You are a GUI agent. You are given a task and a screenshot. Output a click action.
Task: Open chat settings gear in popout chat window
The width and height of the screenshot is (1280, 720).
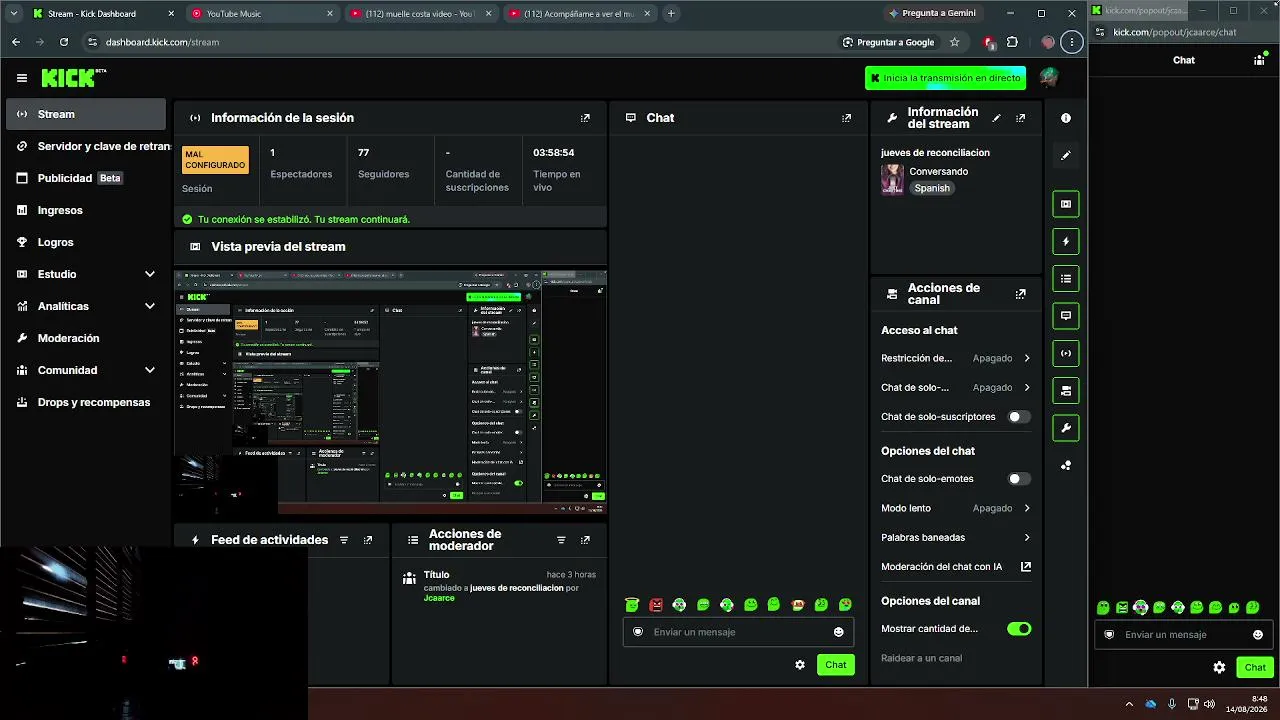click(1219, 667)
